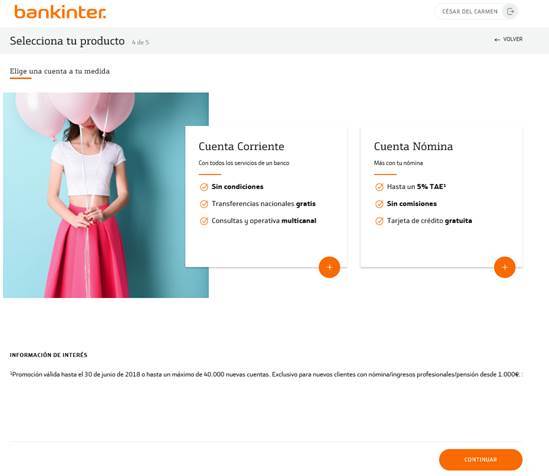This screenshot has height=476, width=549.
Task: Click the Sin condiciones check icon
Action: (204, 187)
